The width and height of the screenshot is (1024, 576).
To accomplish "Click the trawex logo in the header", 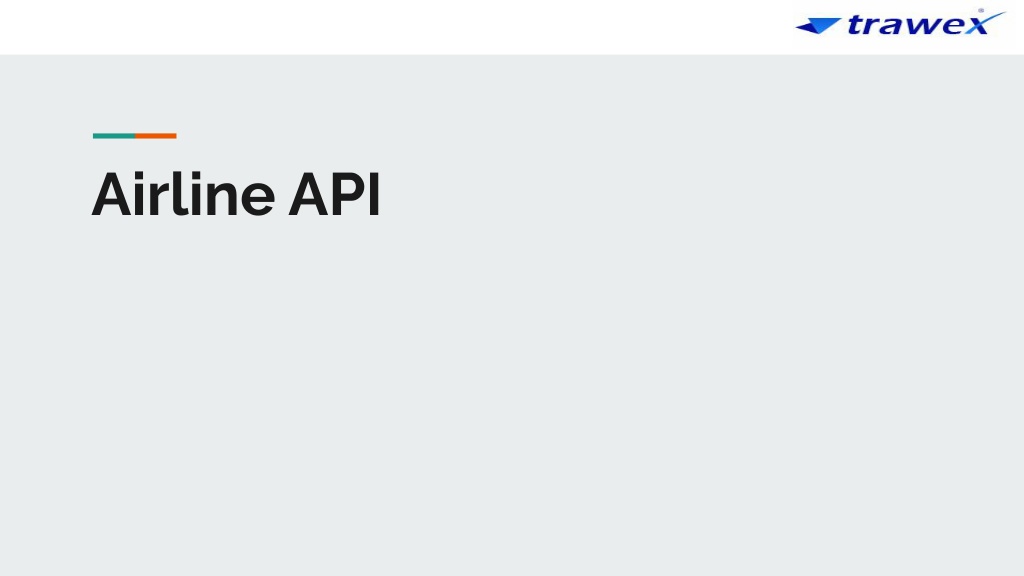I will [900, 22].
